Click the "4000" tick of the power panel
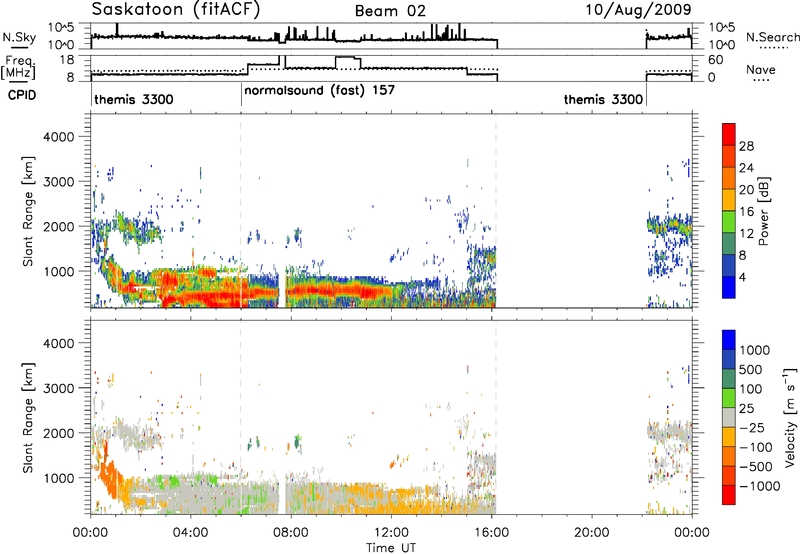Screen dimensions: 800x554 pos(58,137)
